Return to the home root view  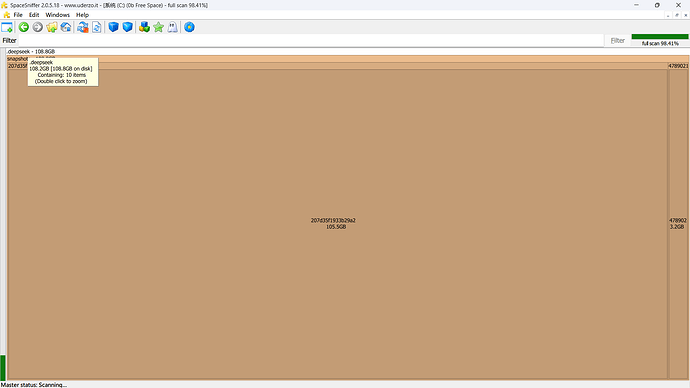(x=66, y=27)
